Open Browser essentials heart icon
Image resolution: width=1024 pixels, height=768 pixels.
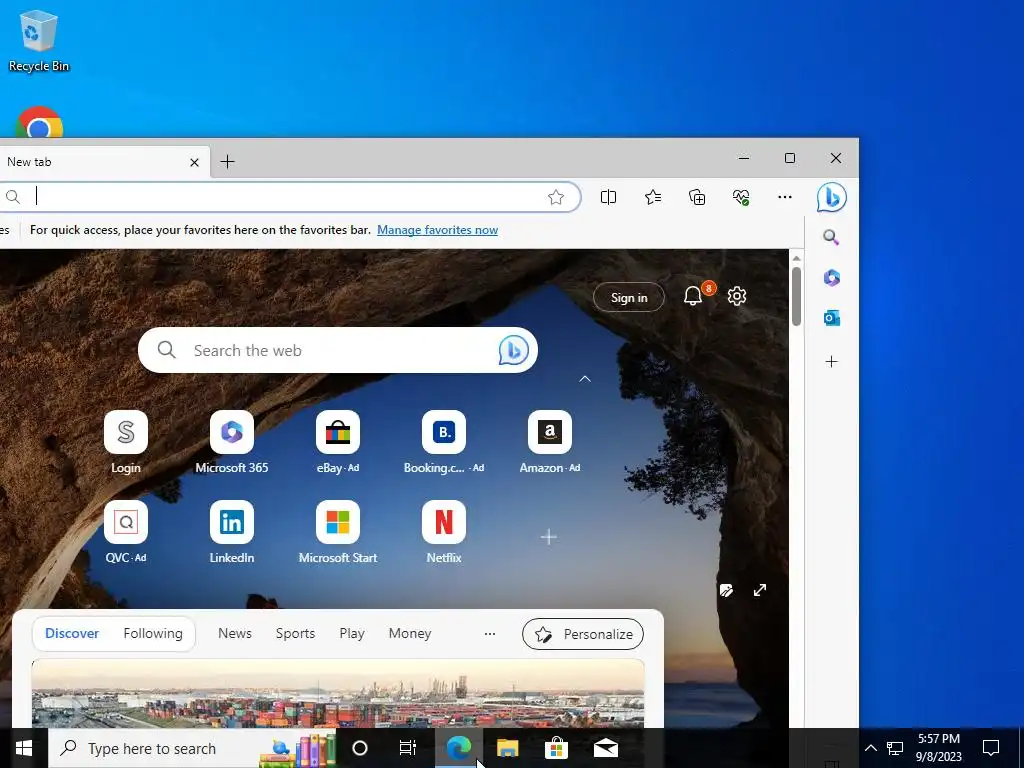tap(741, 197)
